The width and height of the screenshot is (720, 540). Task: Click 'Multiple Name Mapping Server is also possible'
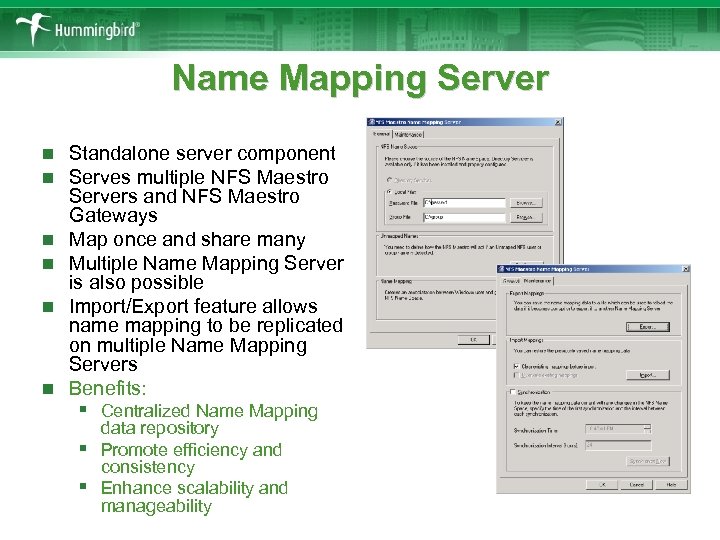pyautogui.click(x=206, y=272)
